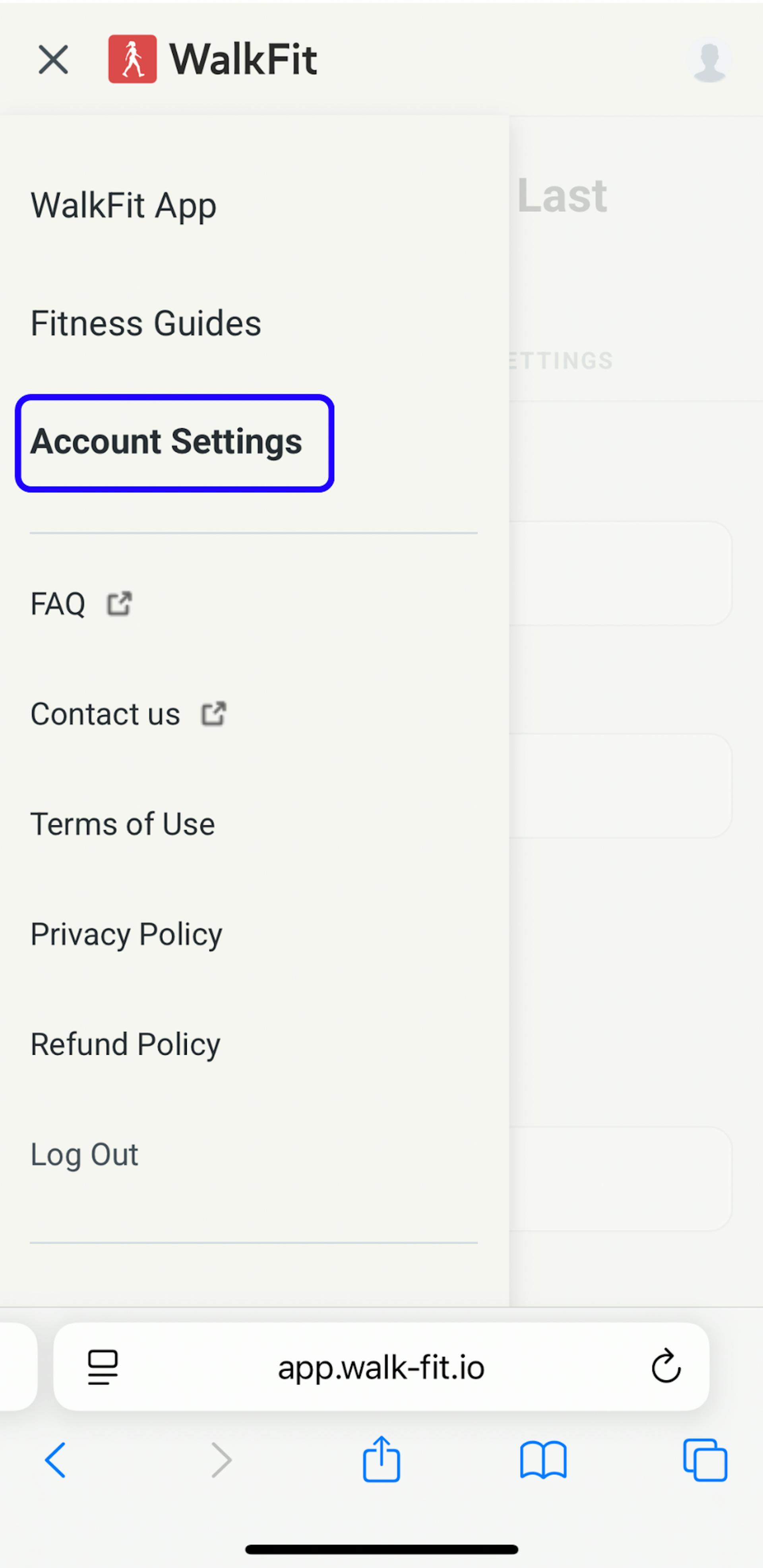Viewport: 763px width, 1568px height.
Task: Show open tabs in Safari
Action: tap(705, 1459)
